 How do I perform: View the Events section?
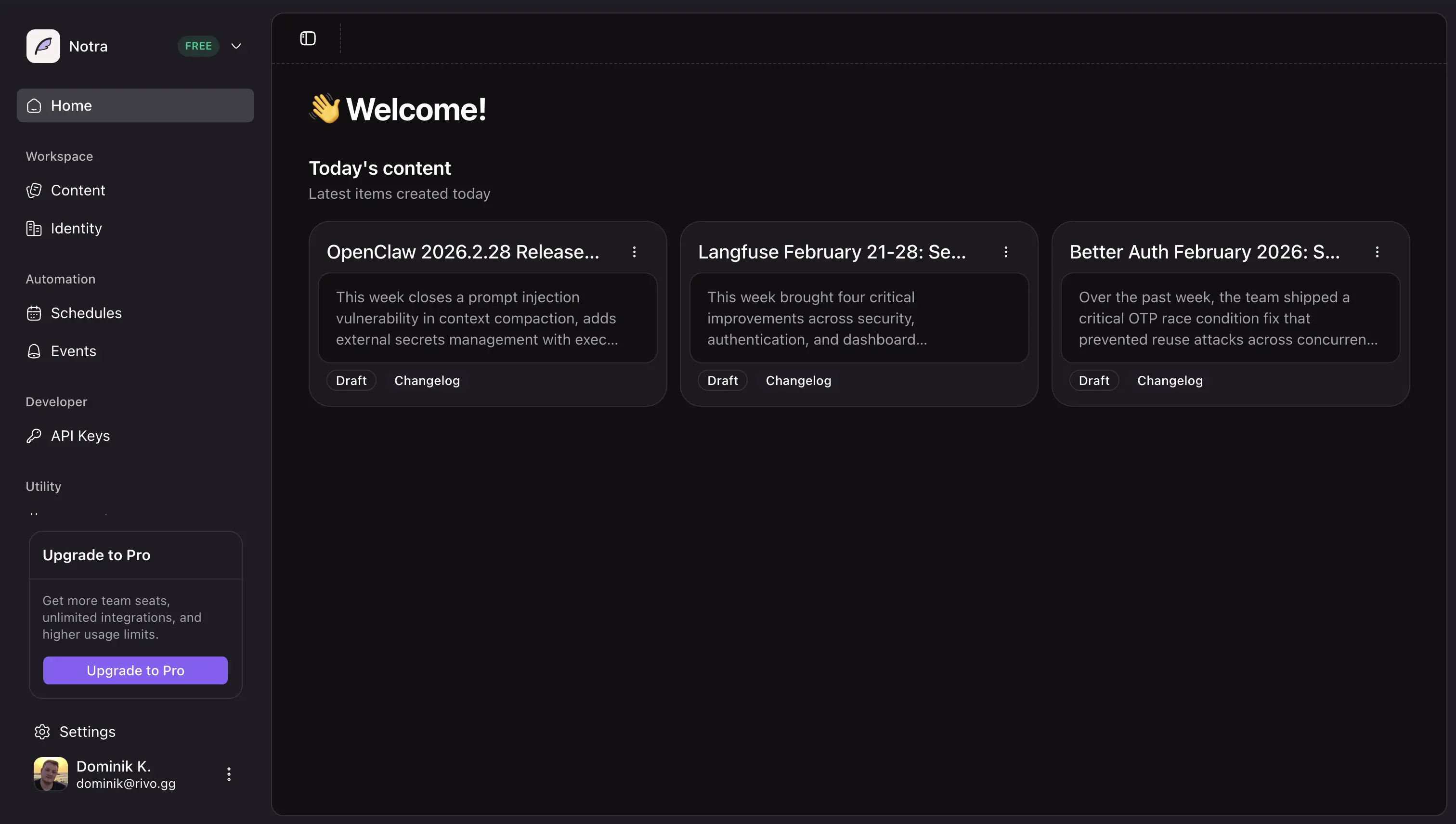[74, 351]
